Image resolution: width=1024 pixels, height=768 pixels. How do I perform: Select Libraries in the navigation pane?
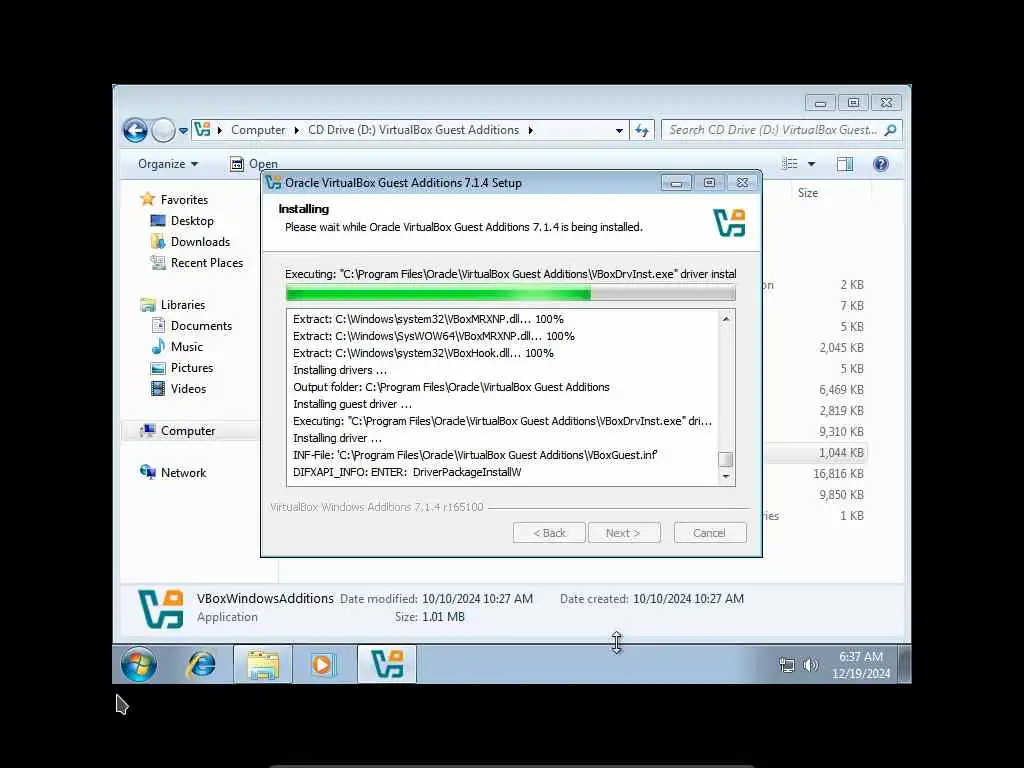click(183, 305)
